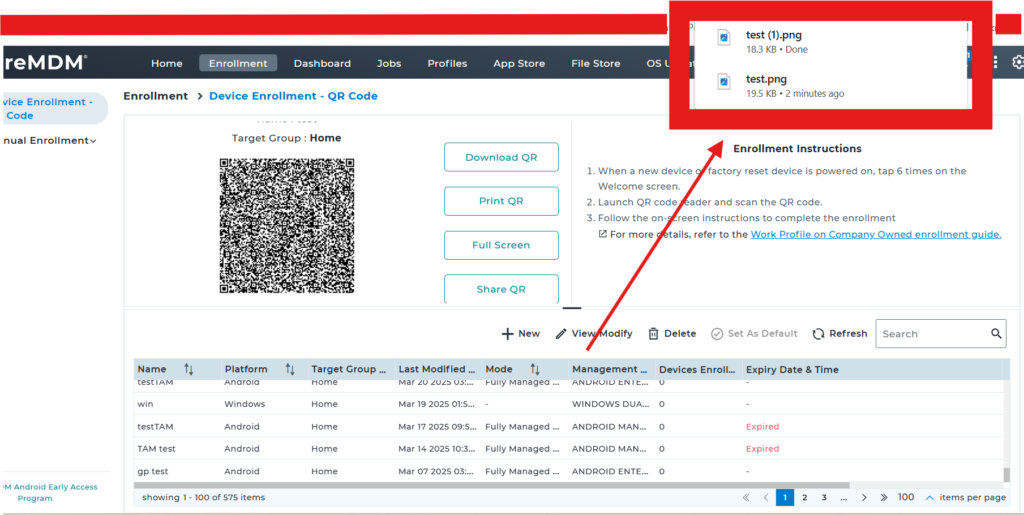Click the Expired status in testTAM row
1024x515 pixels.
point(762,426)
